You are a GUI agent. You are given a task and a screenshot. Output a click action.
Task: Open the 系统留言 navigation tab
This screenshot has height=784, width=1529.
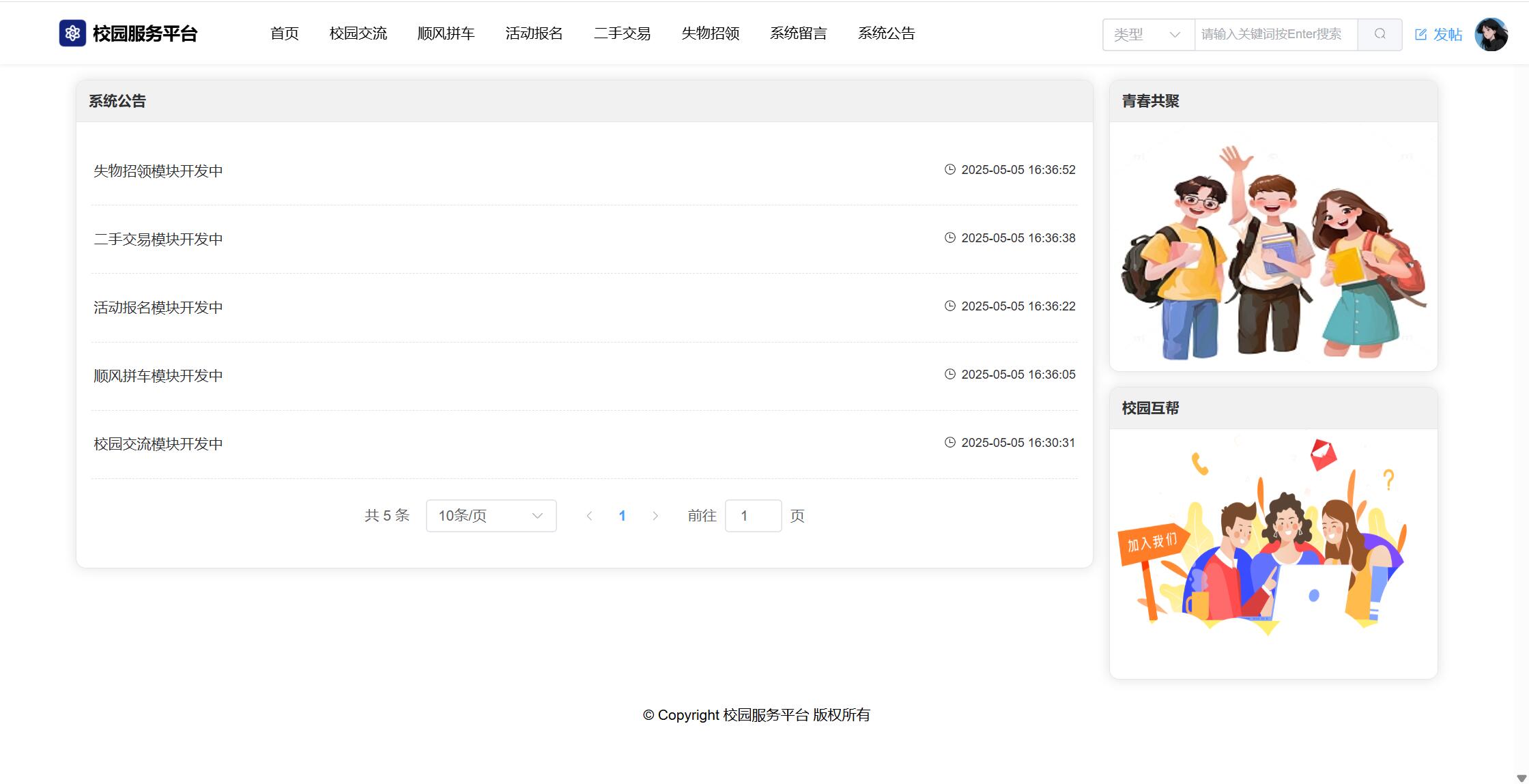pos(798,33)
